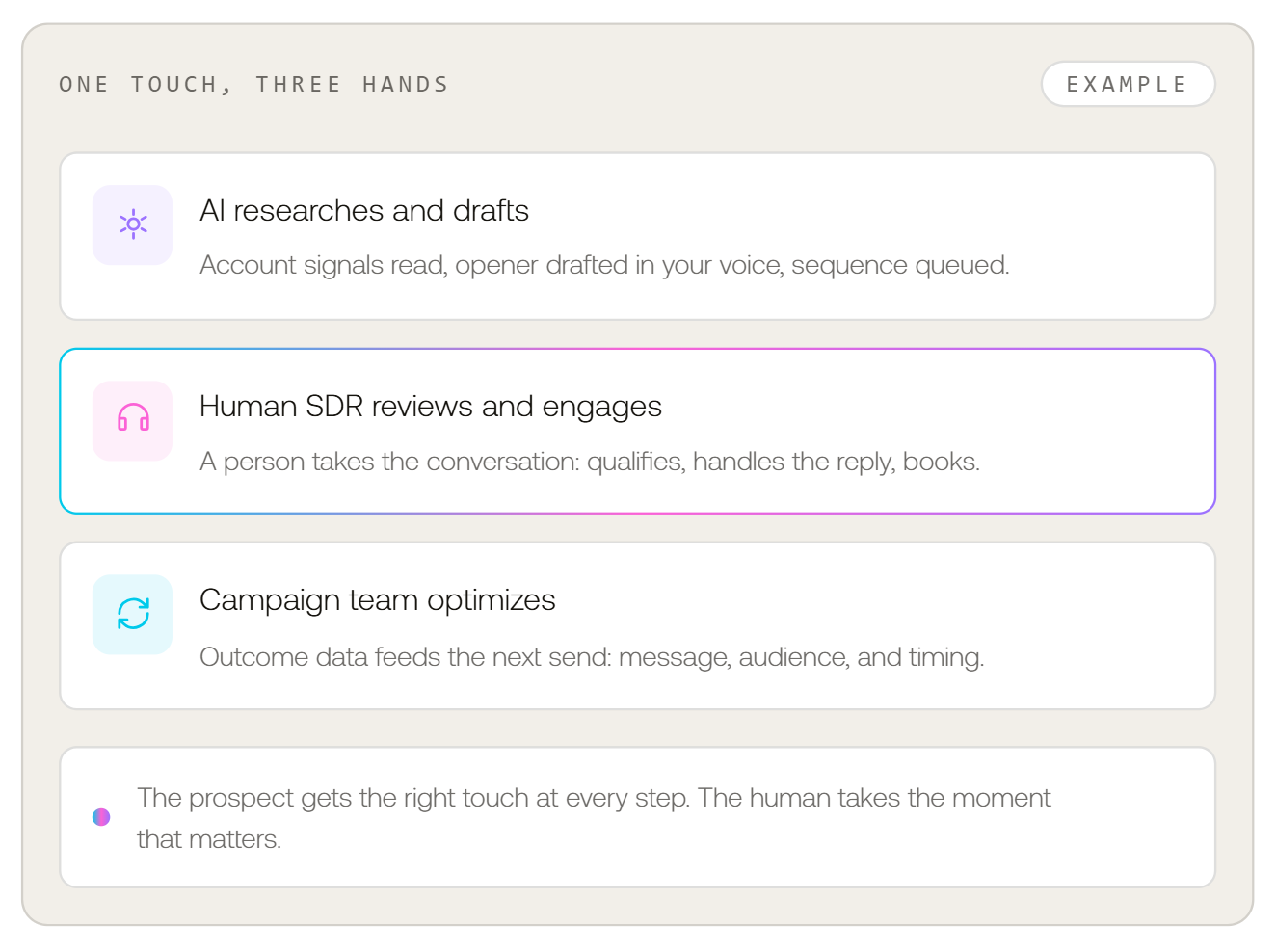1276x952 pixels.
Task: Select the 'Campaign team optimizes' heading
Action: point(378,600)
